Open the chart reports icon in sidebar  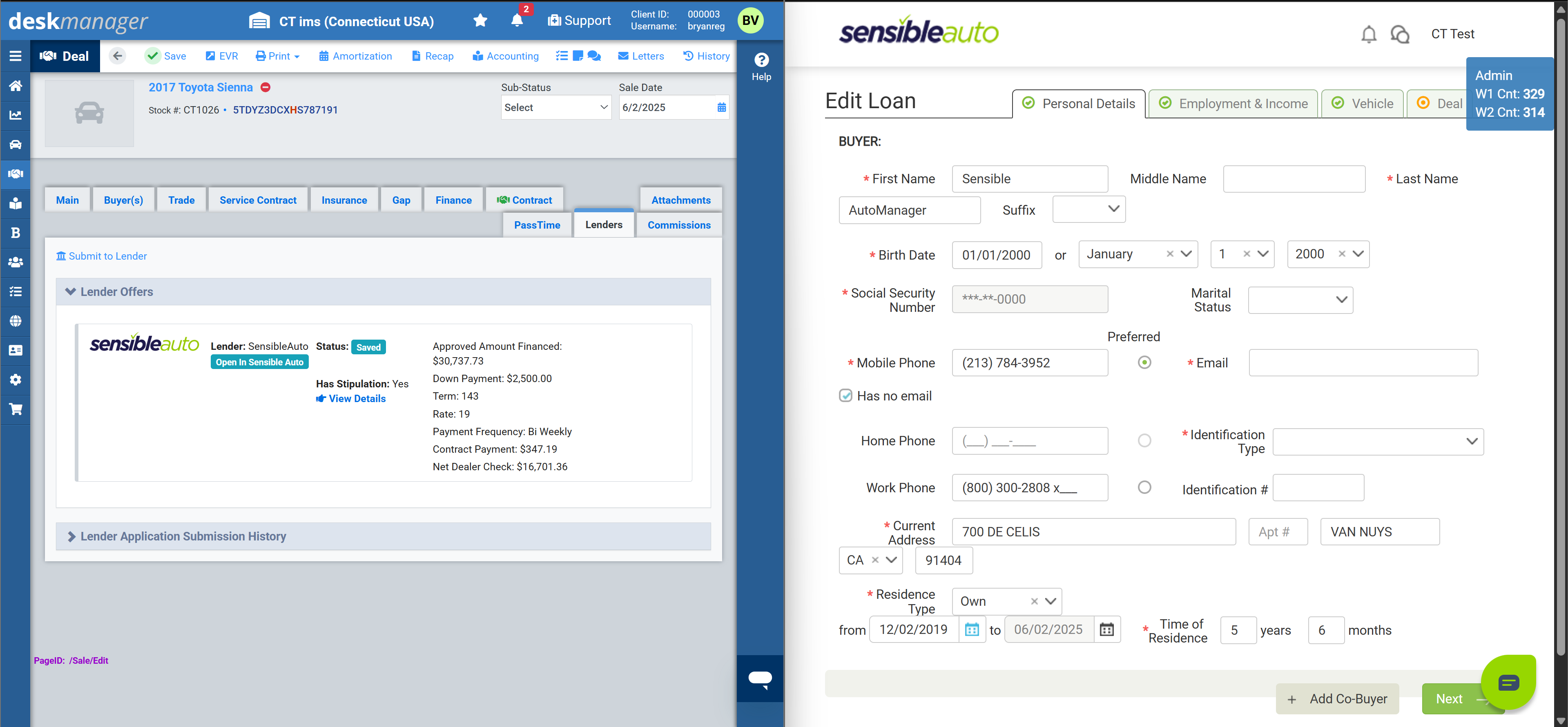(15, 115)
